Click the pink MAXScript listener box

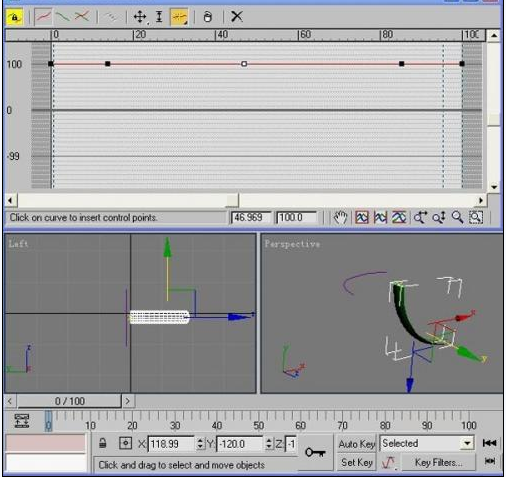point(46,443)
